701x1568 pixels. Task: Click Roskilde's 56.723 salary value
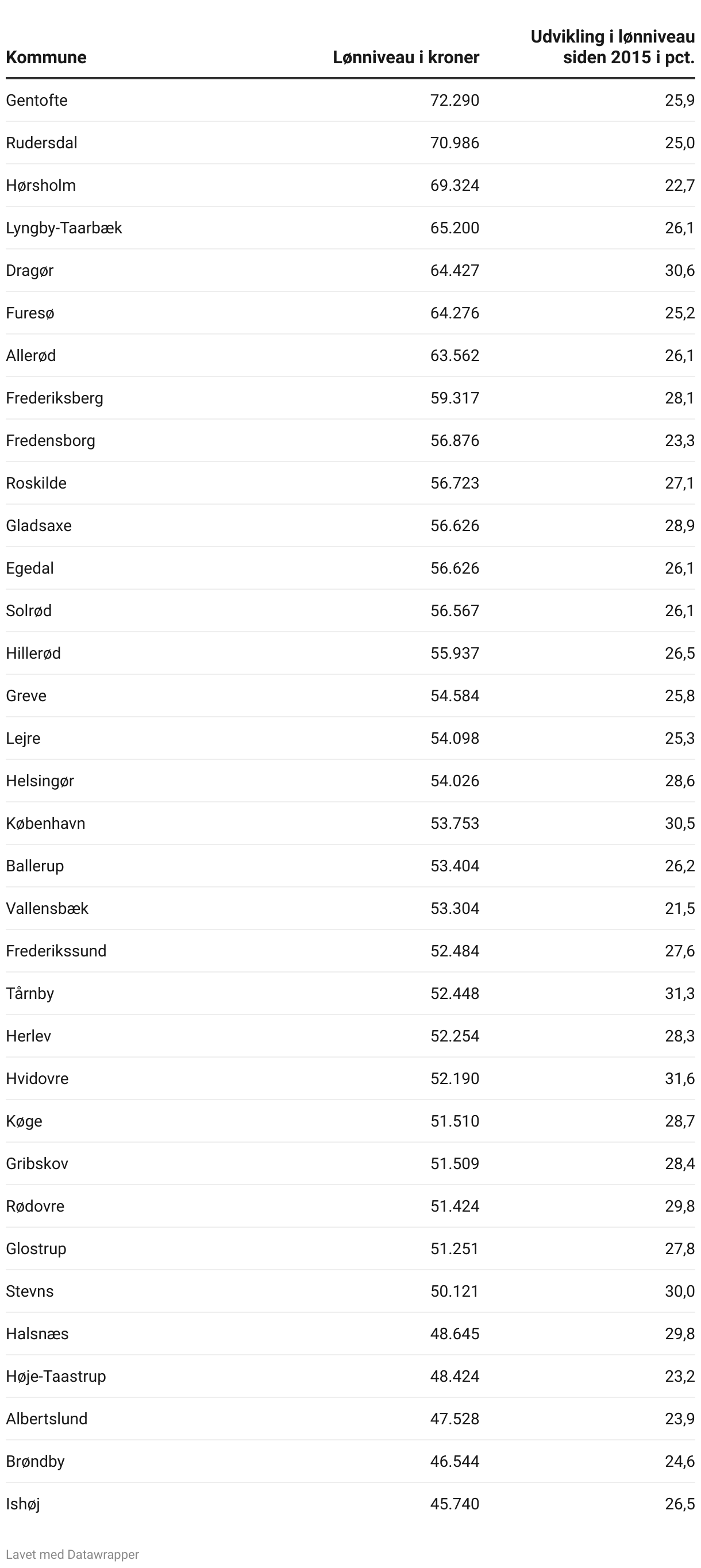coord(455,483)
